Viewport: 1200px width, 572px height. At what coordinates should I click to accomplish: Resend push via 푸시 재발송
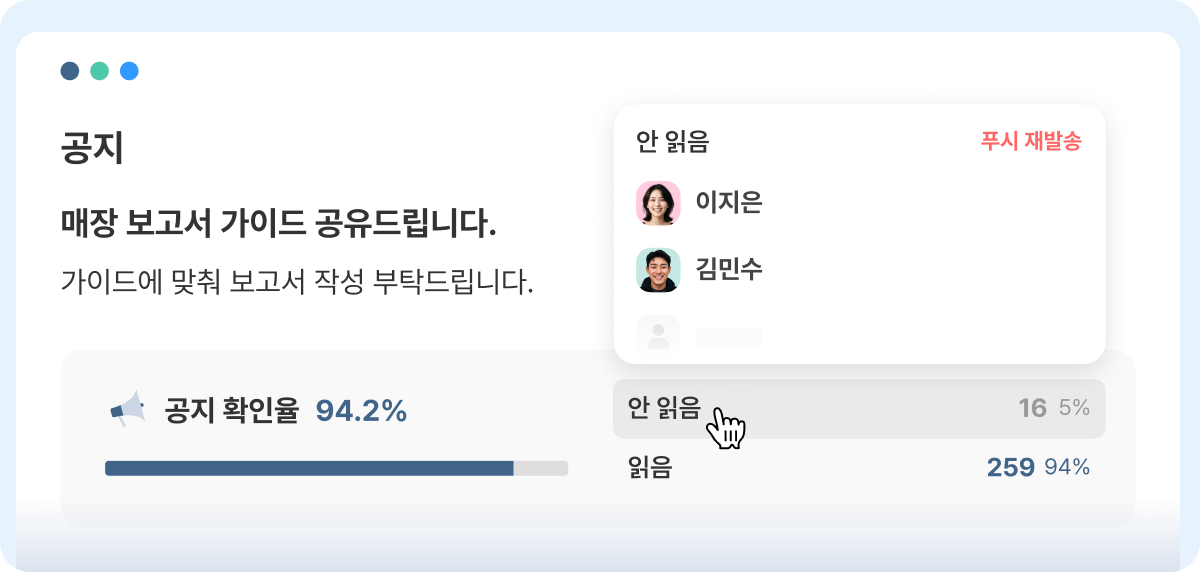1031,142
